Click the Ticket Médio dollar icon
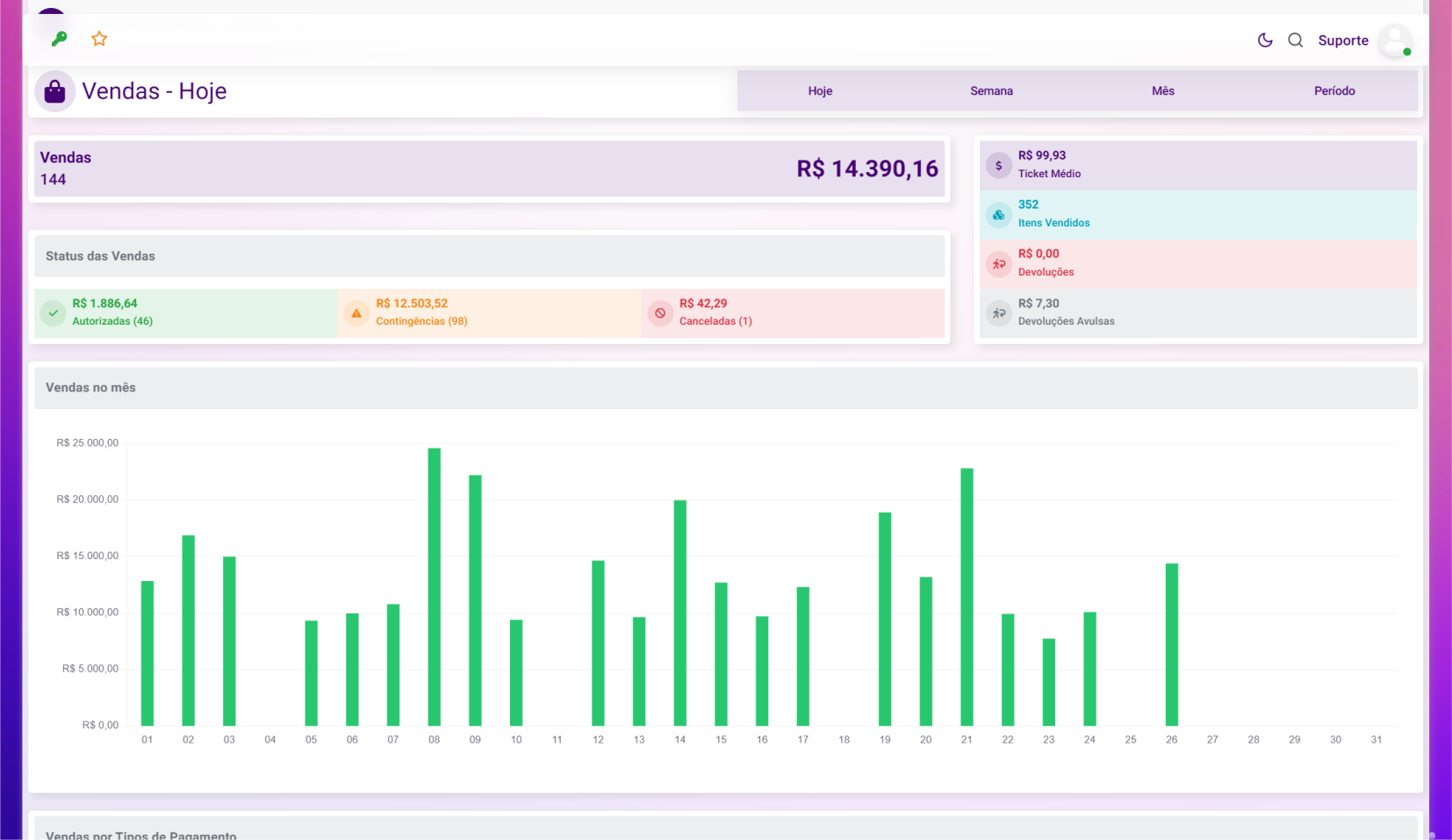 998,165
